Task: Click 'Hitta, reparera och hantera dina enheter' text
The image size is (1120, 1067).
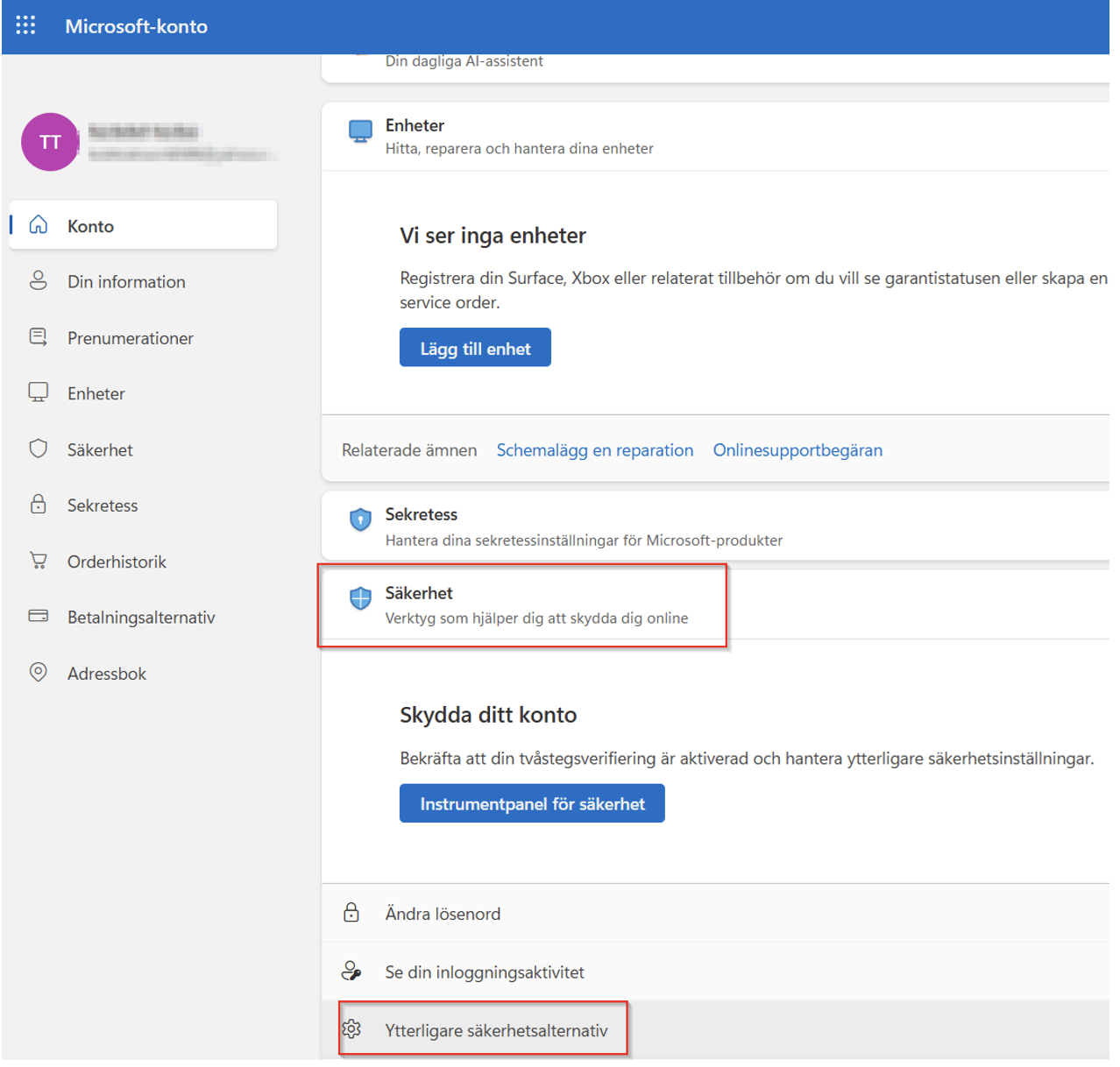Action: 520,149
